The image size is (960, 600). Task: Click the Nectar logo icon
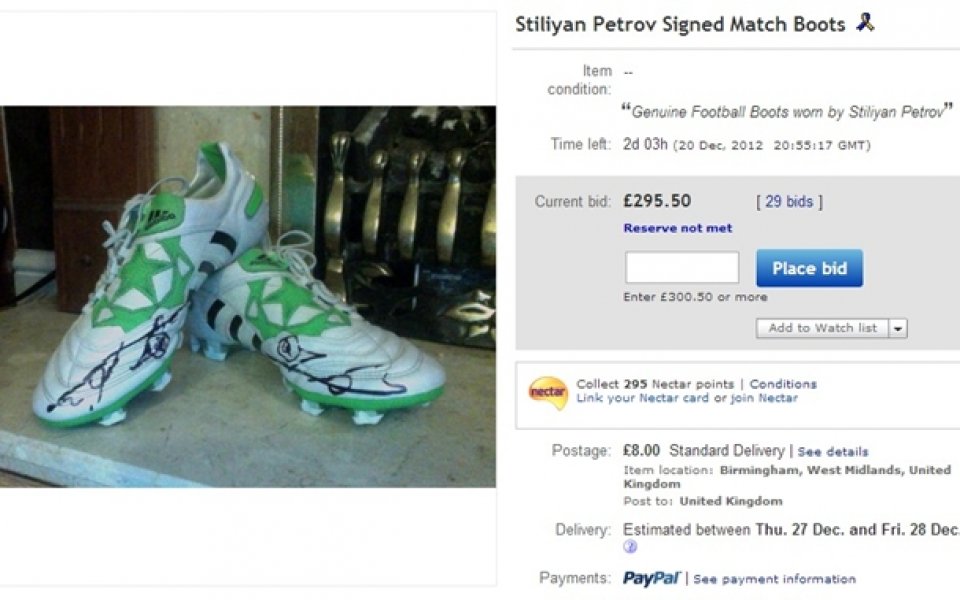547,391
